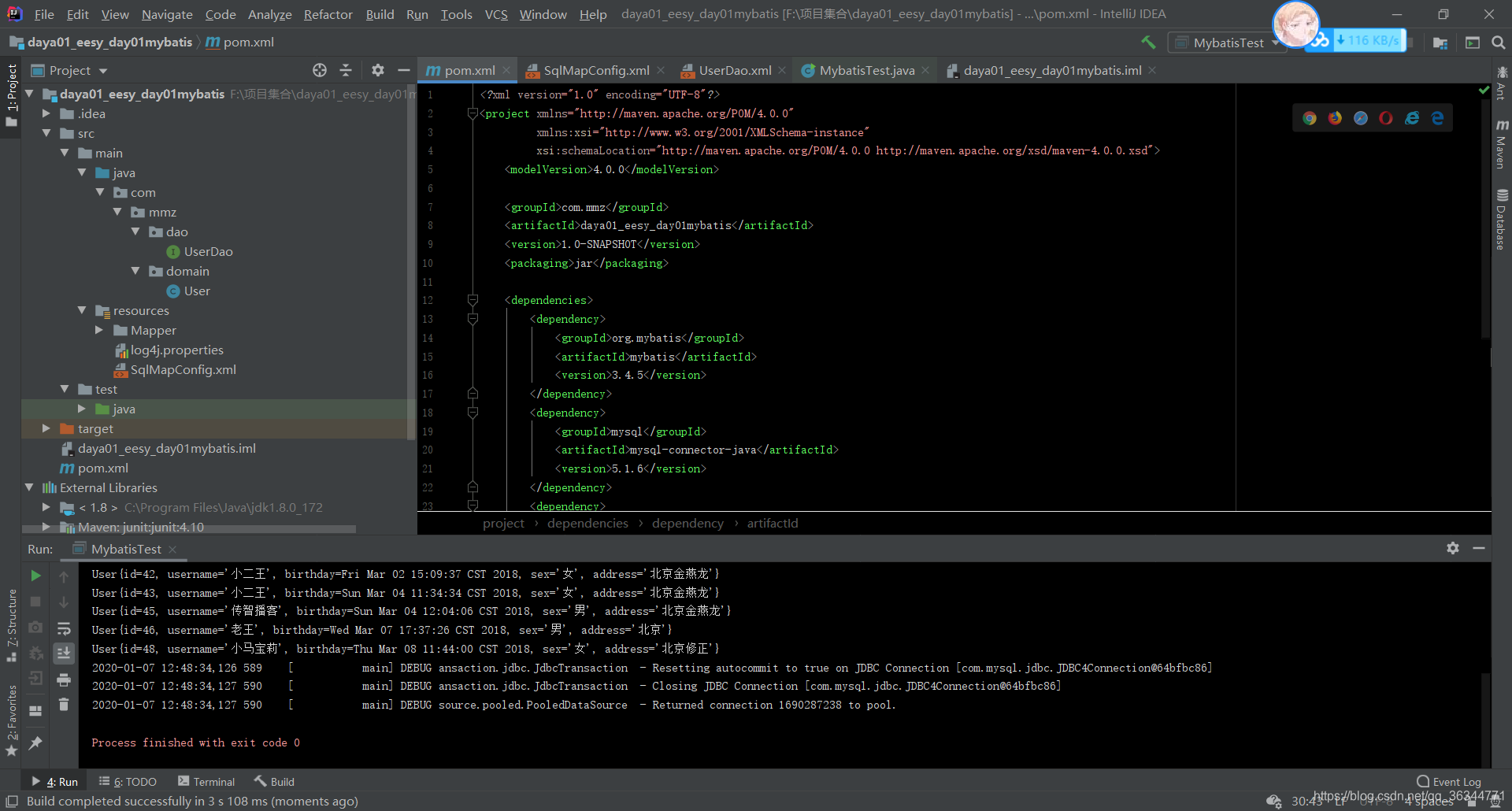Open Project panel settings gear

tap(378, 70)
